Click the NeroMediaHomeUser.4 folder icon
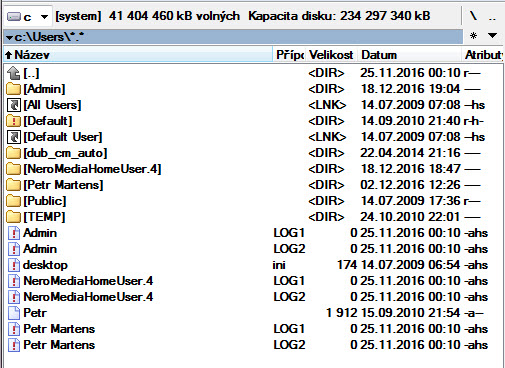The width and height of the screenshot is (505, 368). point(14,169)
